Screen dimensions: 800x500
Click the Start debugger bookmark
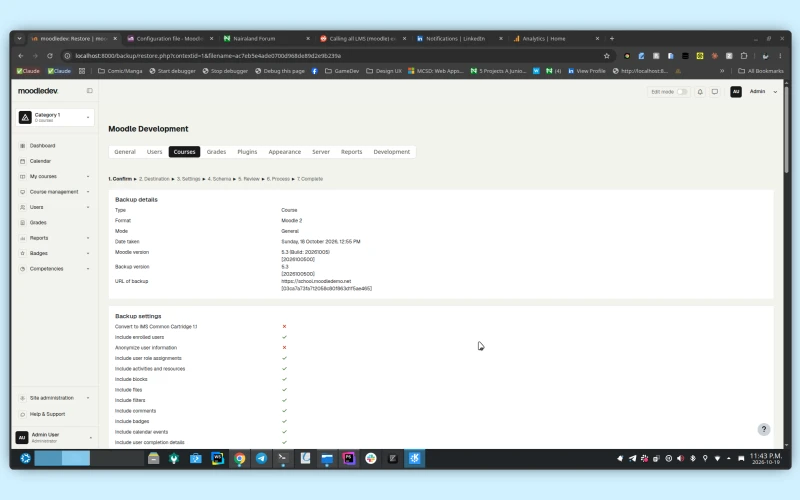coord(172,71)
